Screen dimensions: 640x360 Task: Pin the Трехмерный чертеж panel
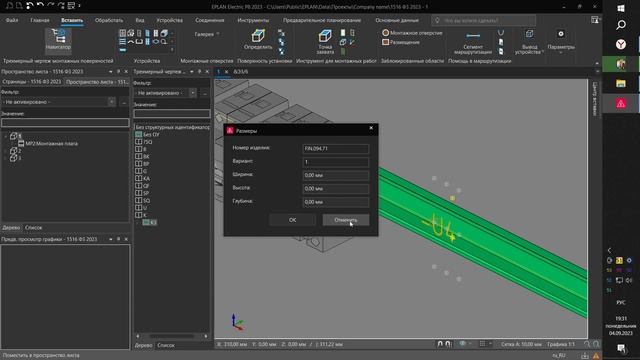tap(199, 71)
